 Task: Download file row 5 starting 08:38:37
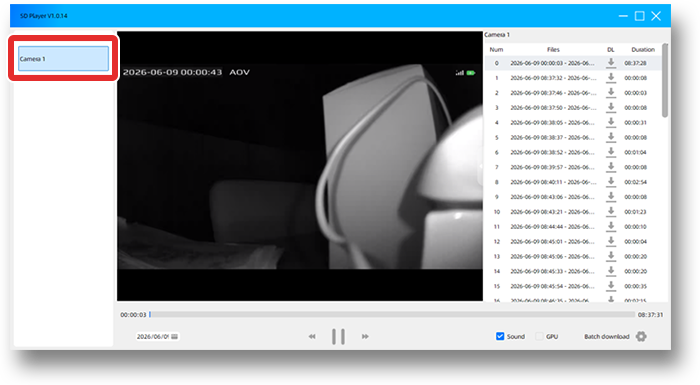click(611, 137)
